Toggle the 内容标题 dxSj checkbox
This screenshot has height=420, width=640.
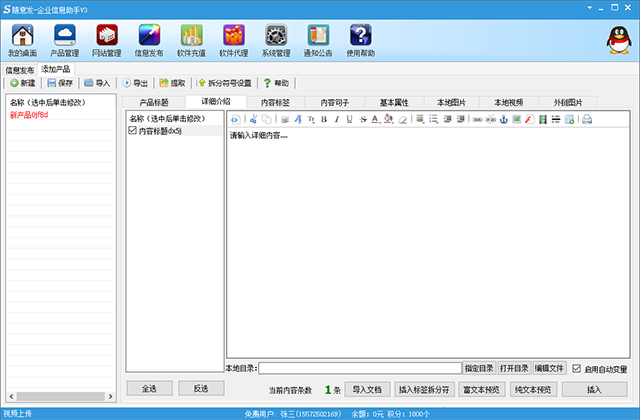[132, 130]
